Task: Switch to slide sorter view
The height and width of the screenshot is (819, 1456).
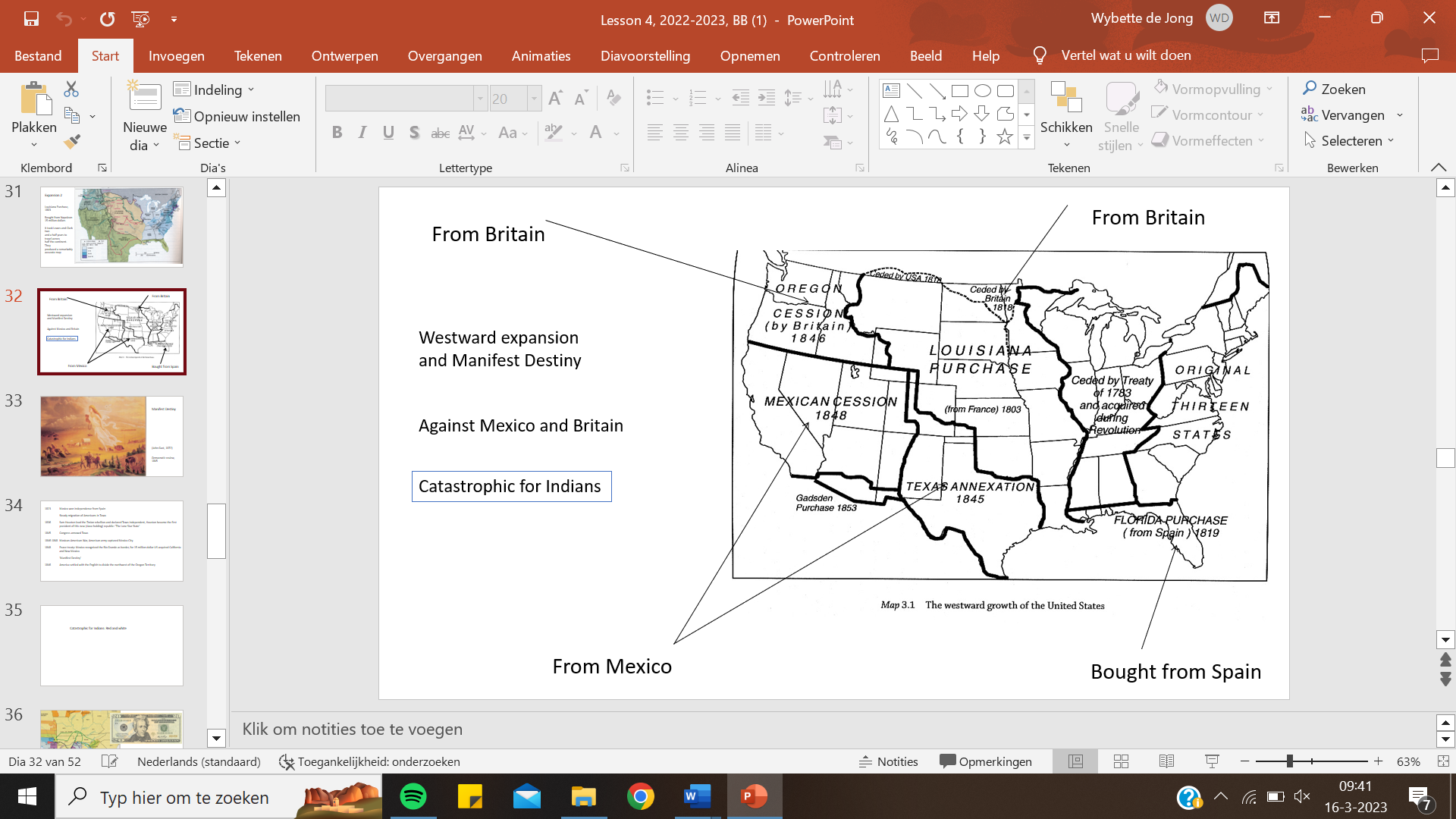Action: coord(1121,761)
